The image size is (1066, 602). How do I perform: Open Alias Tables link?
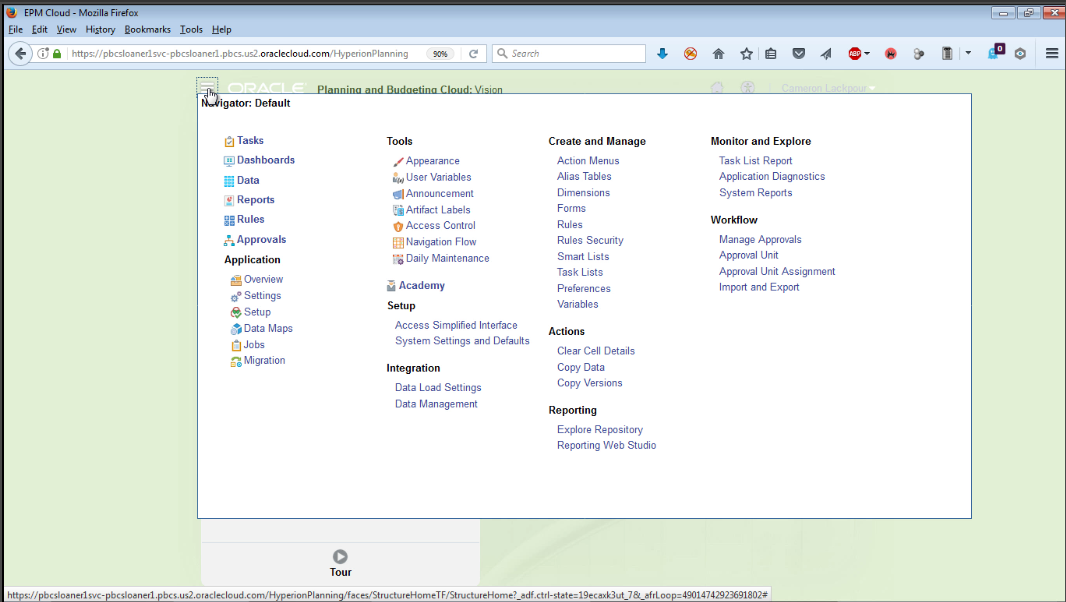pos(584,176)
